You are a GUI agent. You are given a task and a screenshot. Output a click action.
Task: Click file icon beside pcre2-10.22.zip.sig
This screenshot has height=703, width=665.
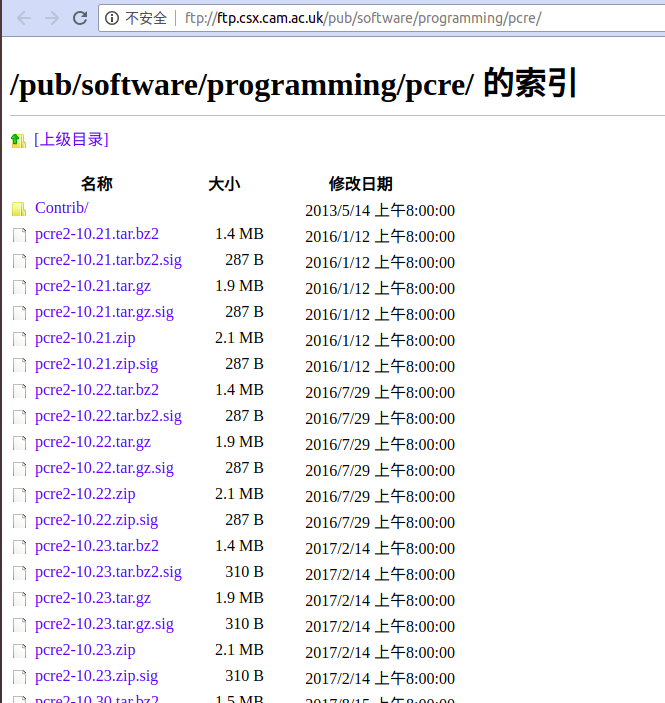19,521
